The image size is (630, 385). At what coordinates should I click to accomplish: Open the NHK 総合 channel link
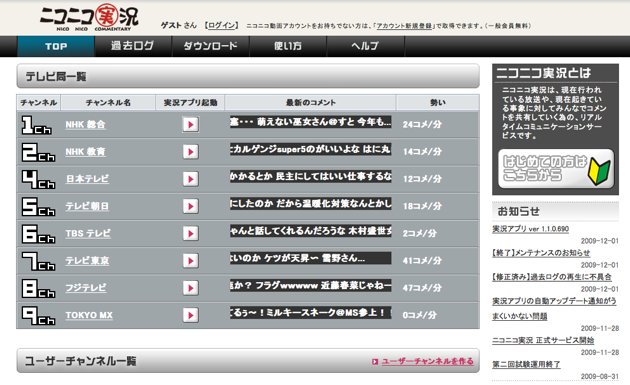click(x=85, y=125)
